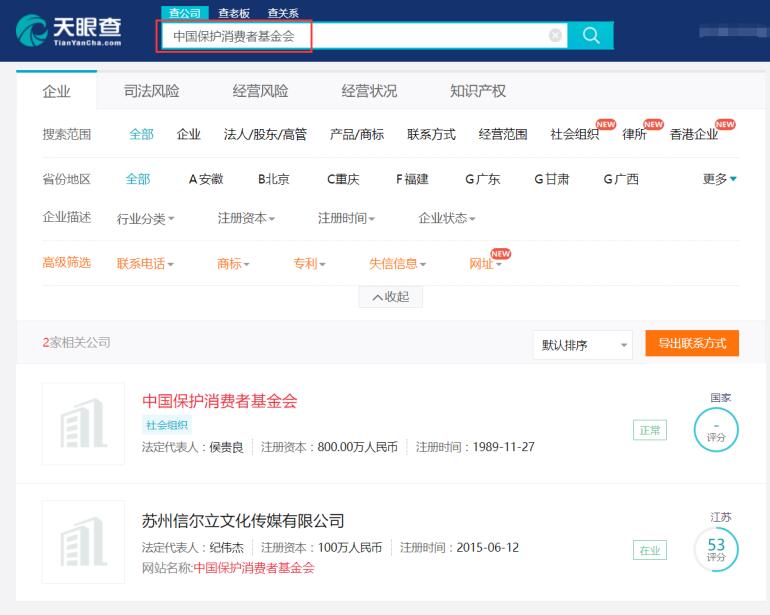
Task: Focus the company name search field
Action: pyautogui.click(x=363, y=35)
